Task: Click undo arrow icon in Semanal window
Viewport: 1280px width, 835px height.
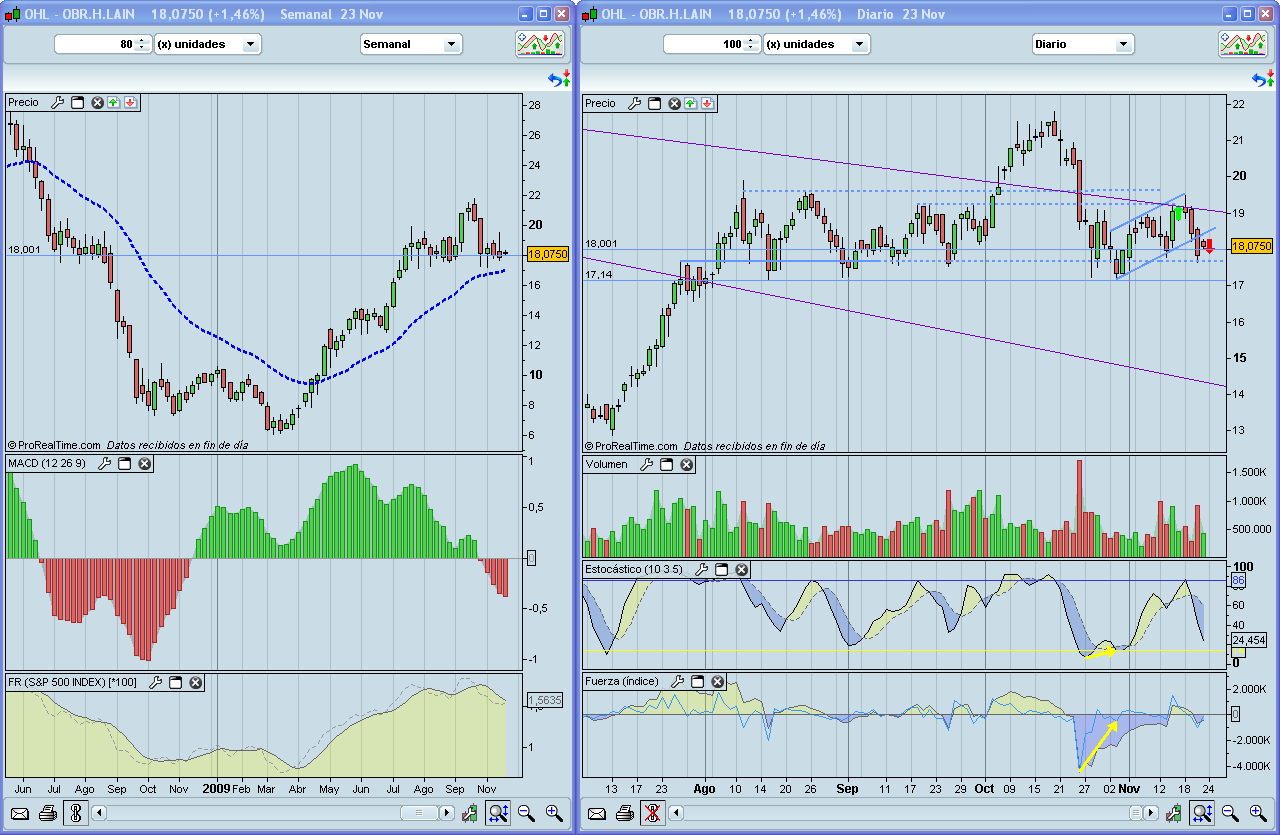Action: tap(559, 78)
